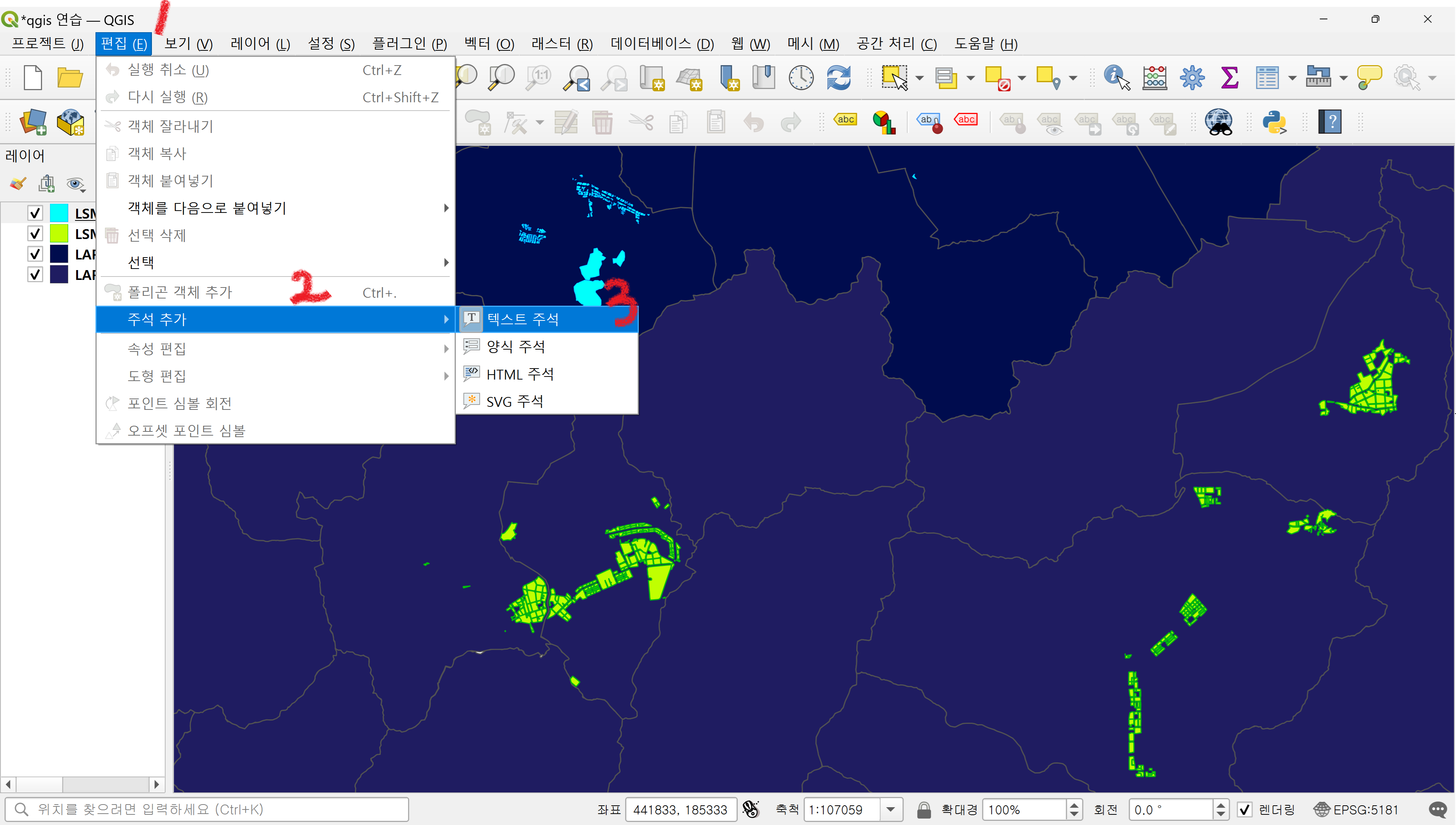Open the 축척 scale dropdown arrow
This screenshot has width=1456, height=825.
(890, 810)
